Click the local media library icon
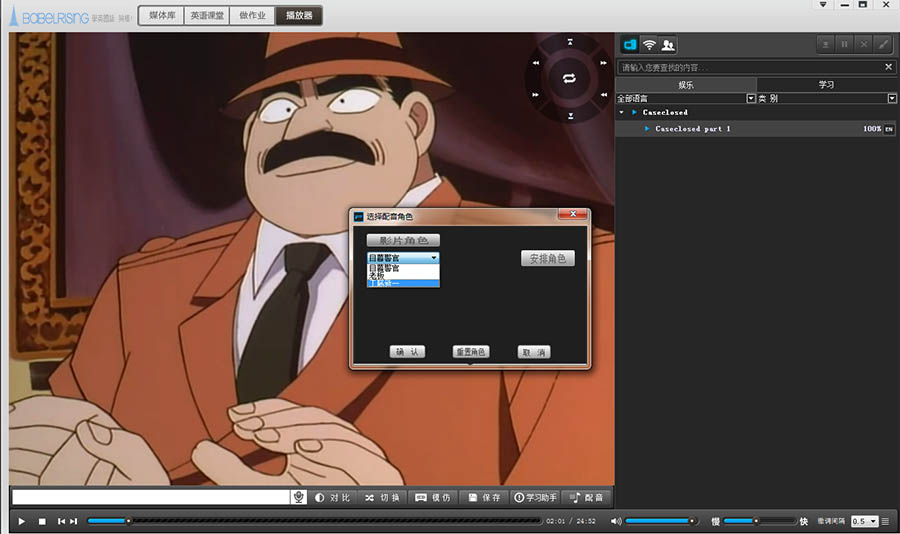The height and width of the screenshot is (534, 900). (x=630, y=45)
